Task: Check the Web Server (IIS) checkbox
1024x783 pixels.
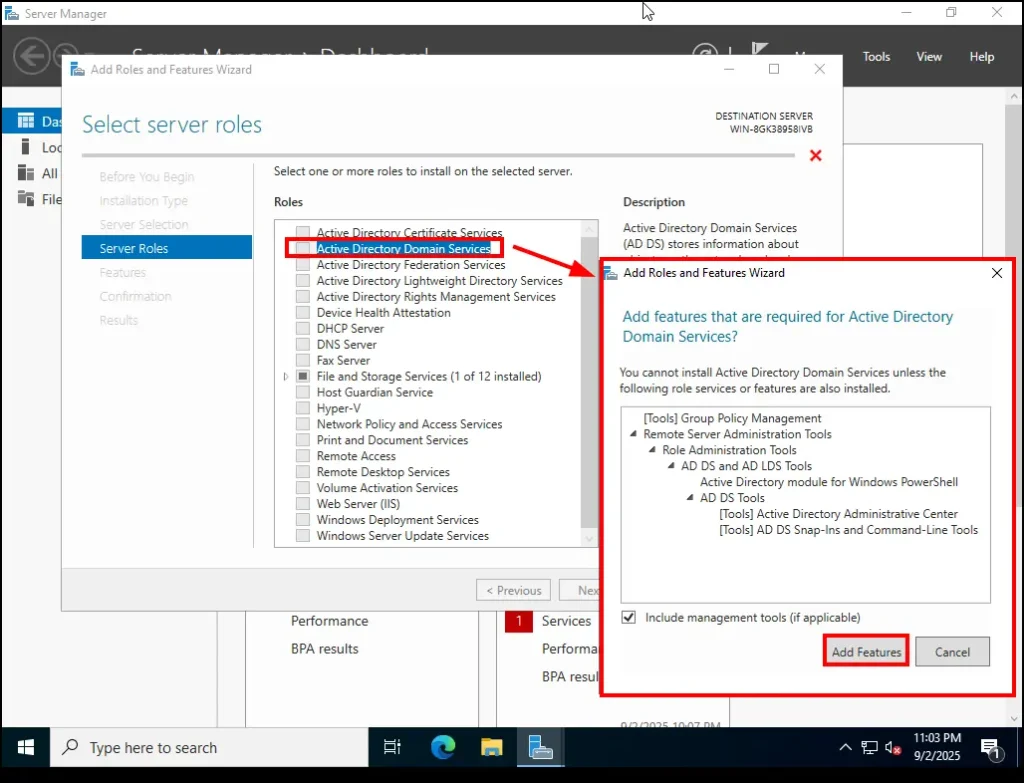Action: (302, 503)
